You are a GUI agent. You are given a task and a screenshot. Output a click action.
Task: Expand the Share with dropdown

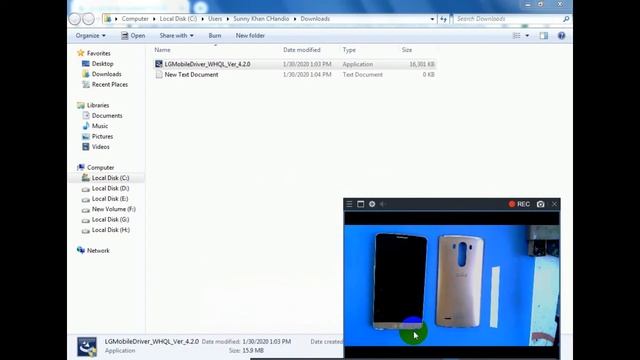(176, 36)
